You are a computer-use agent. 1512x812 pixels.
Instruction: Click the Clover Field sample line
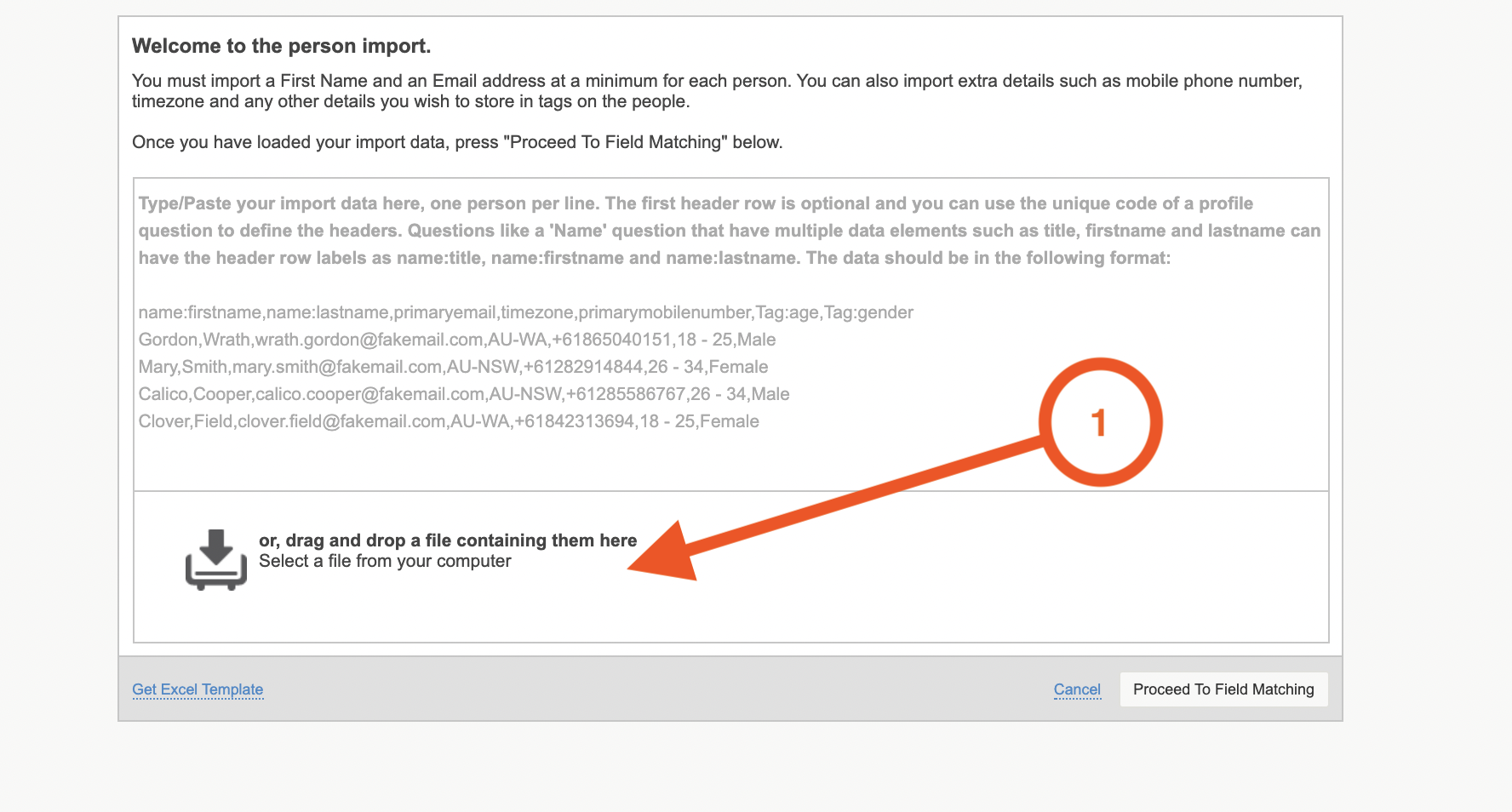[449, 421]
